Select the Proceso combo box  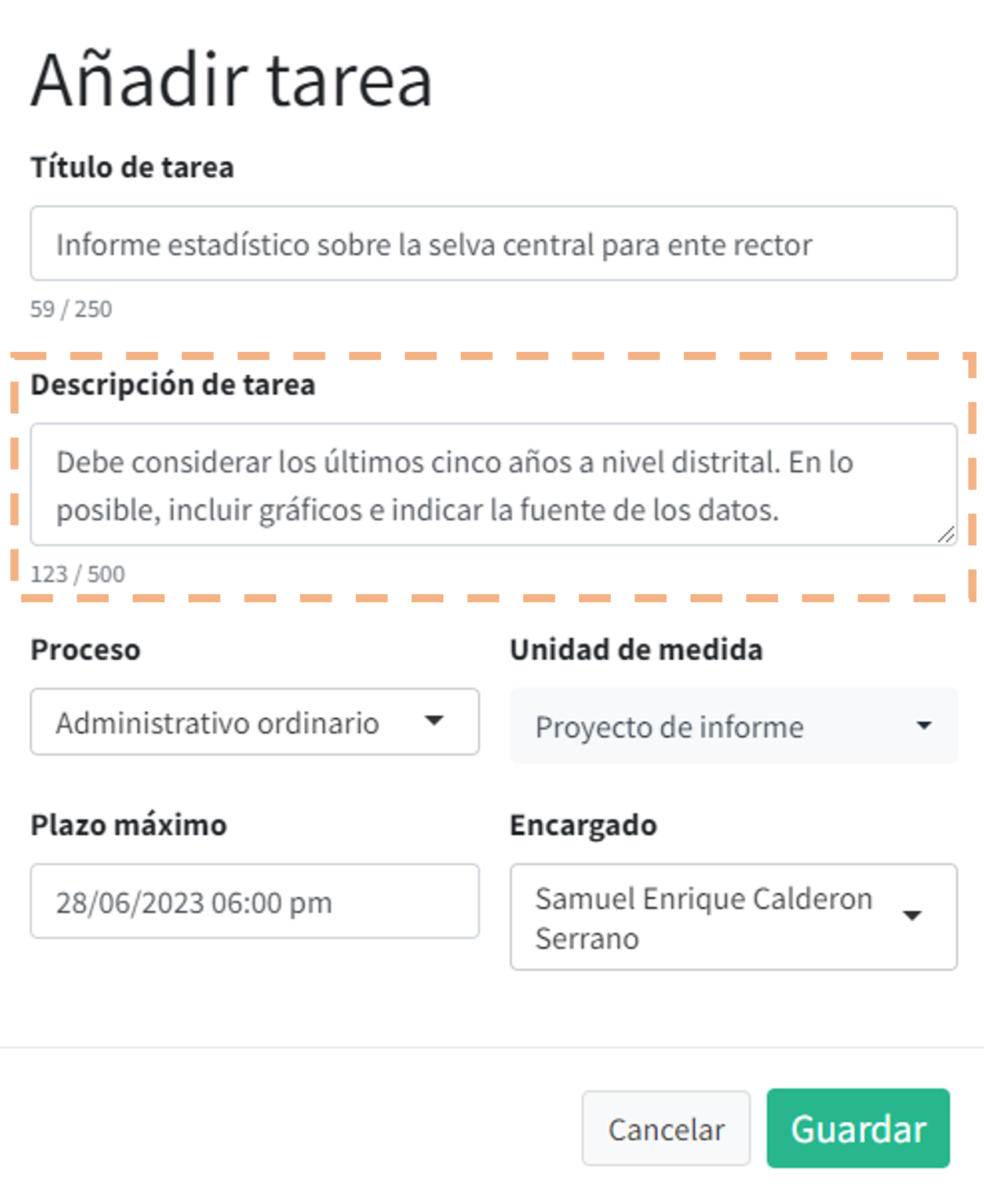pos(255,722)
